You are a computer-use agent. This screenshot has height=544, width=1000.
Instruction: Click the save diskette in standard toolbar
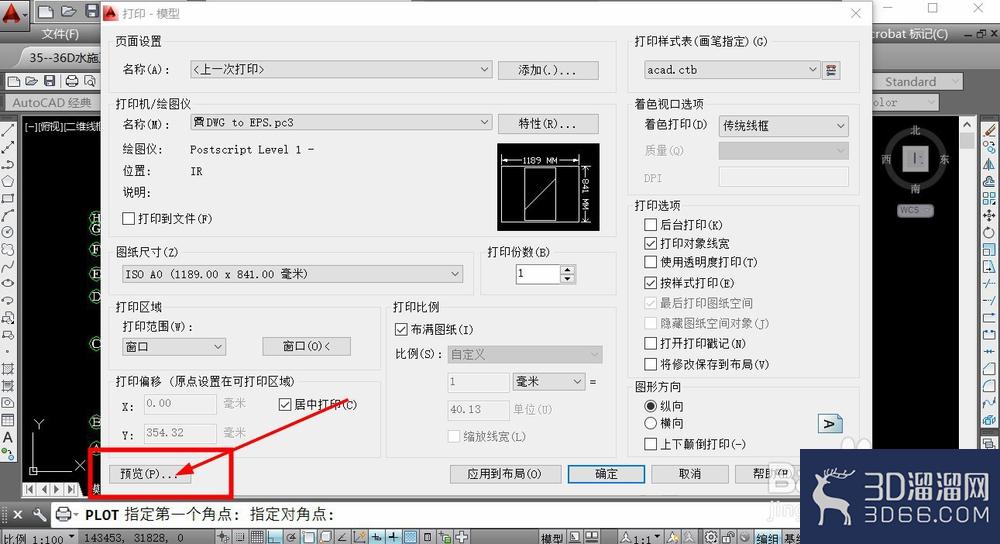pyautogui.click(x=50, y=81)
